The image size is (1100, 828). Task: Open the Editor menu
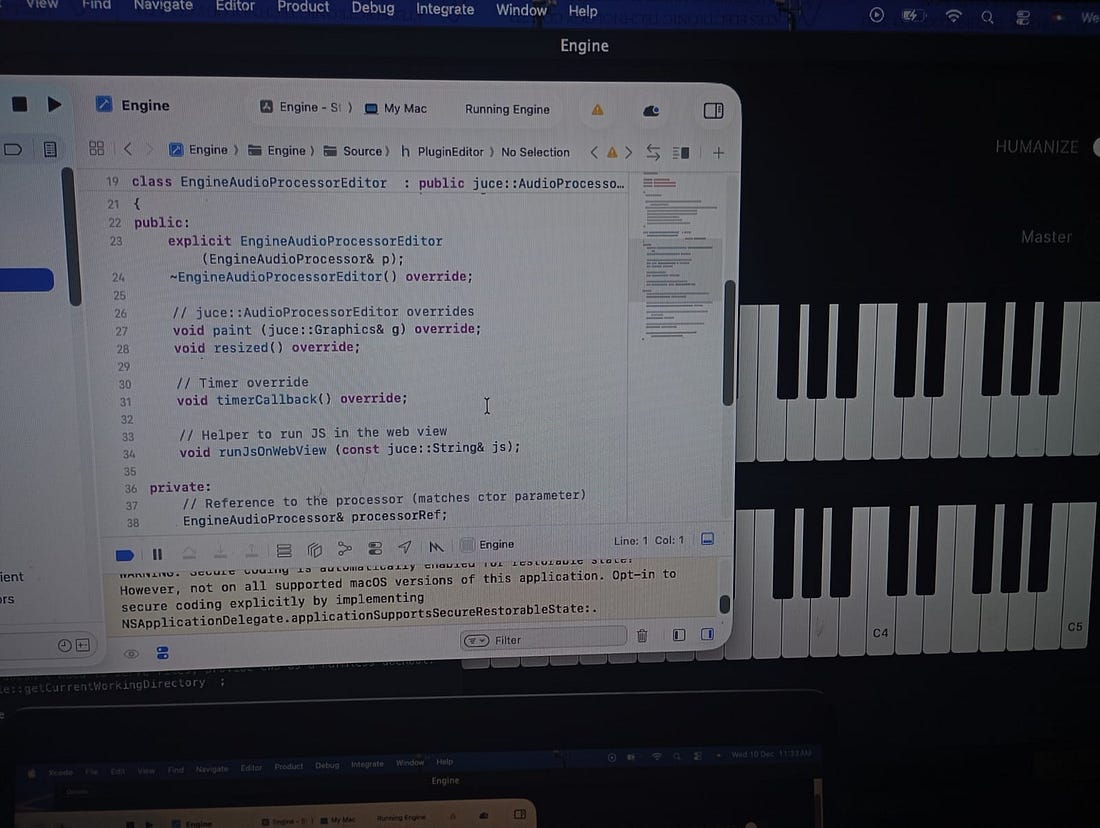point(235,6)
